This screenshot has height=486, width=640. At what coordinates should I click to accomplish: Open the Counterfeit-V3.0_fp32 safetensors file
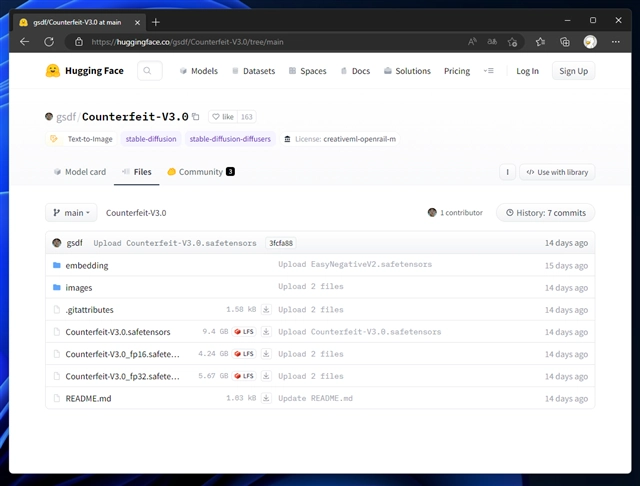click(122, 376)
